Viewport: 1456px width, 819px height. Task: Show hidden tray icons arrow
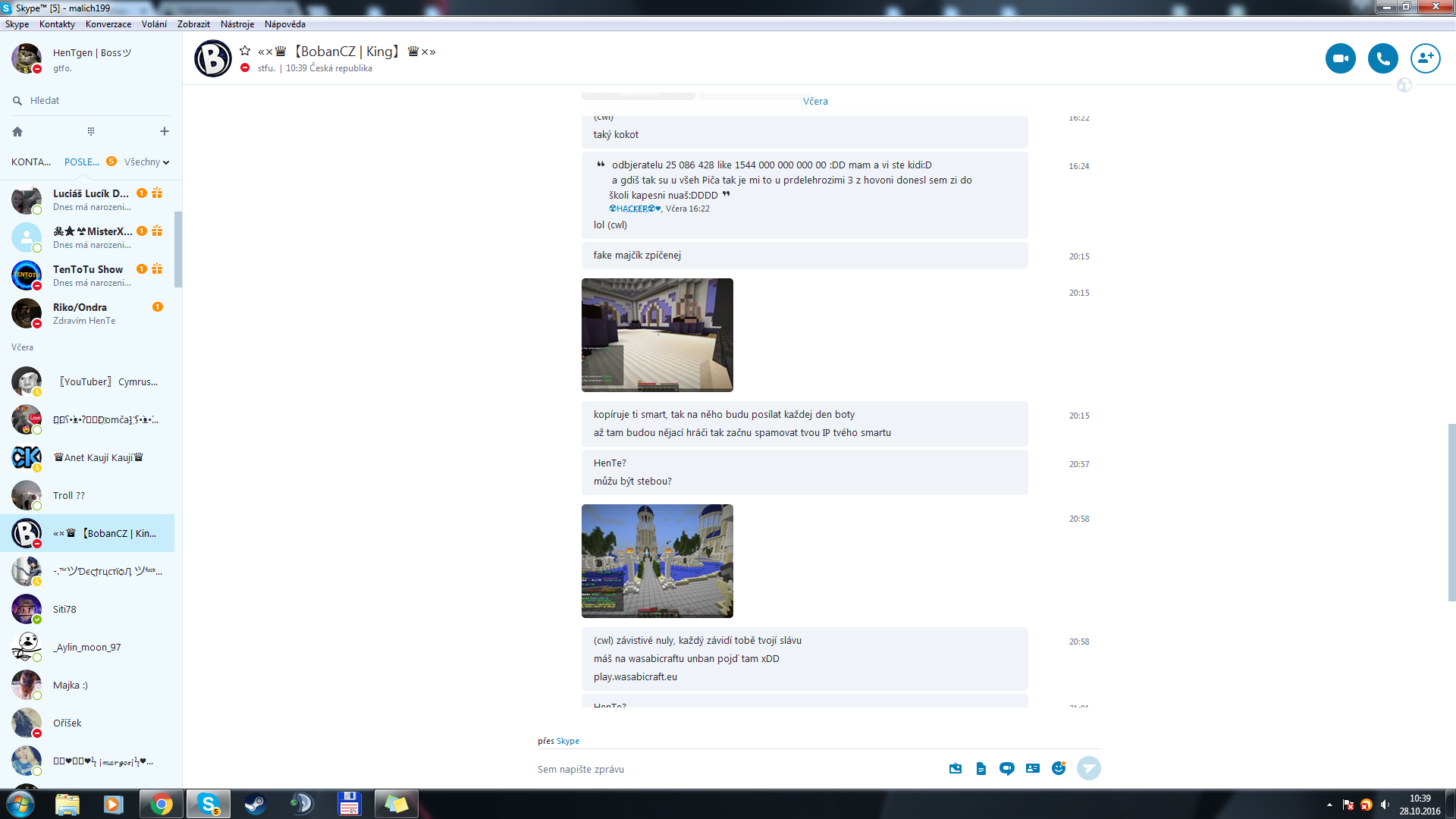pos(1329,805)
